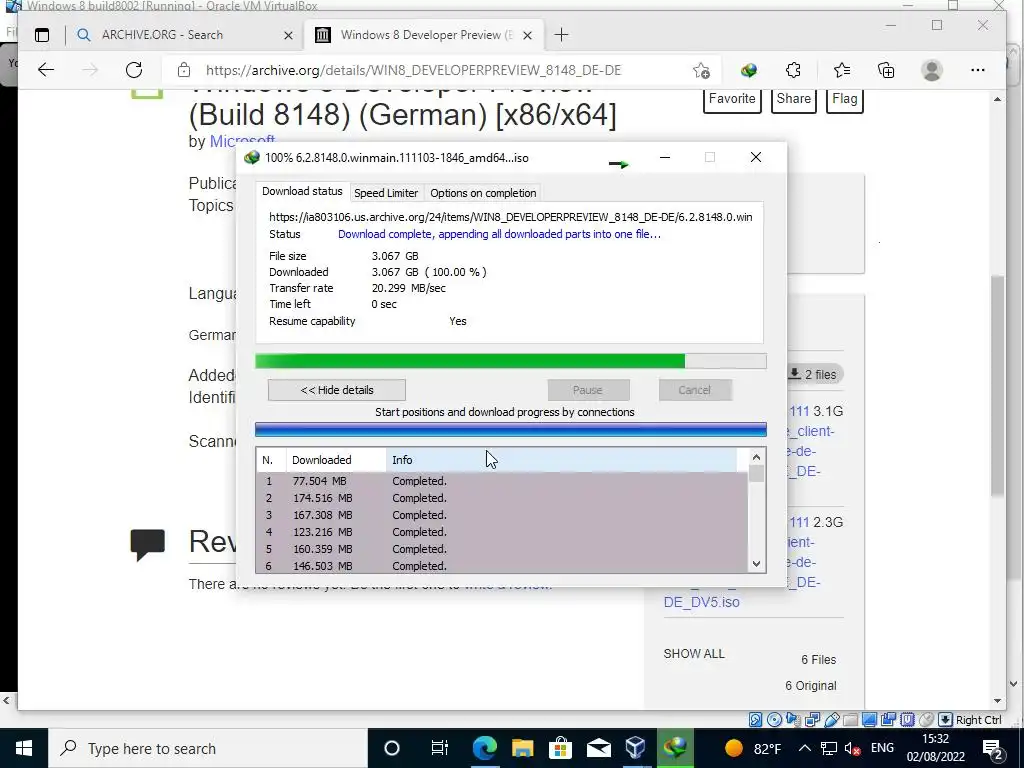Open the Edge profile avatar
The width and height of the screenshot is (1024, 768).
(x=932, y=70)
